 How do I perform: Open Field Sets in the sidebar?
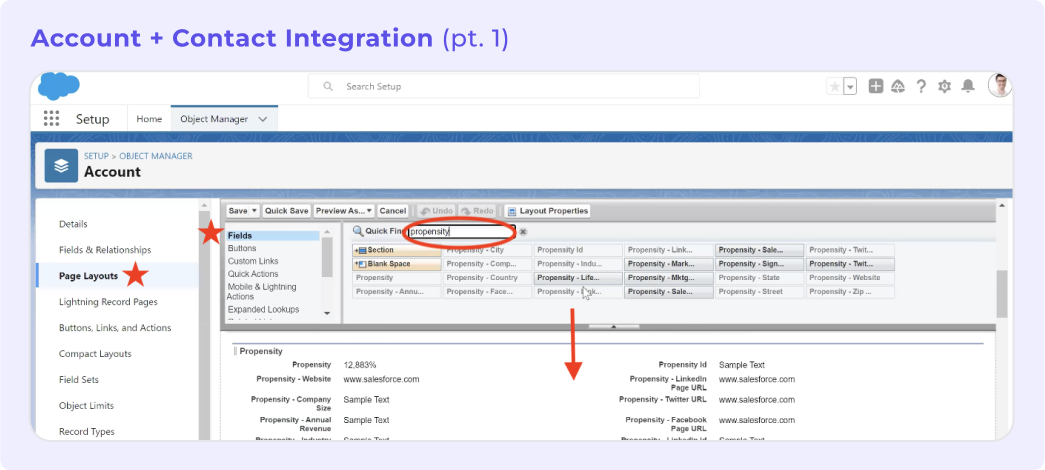(x=79, y=380)
